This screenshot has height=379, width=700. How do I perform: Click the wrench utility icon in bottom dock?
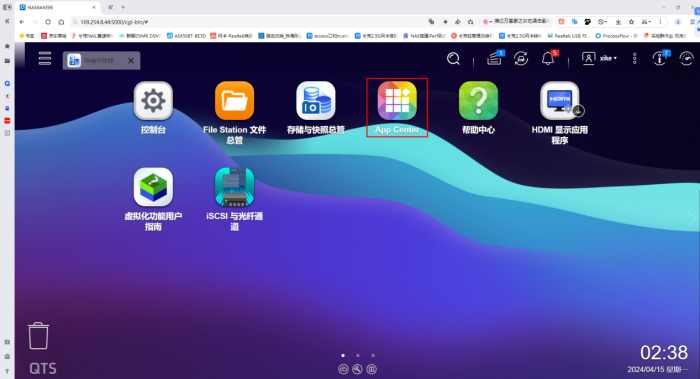pyautogui.click(x=357, y=369)
